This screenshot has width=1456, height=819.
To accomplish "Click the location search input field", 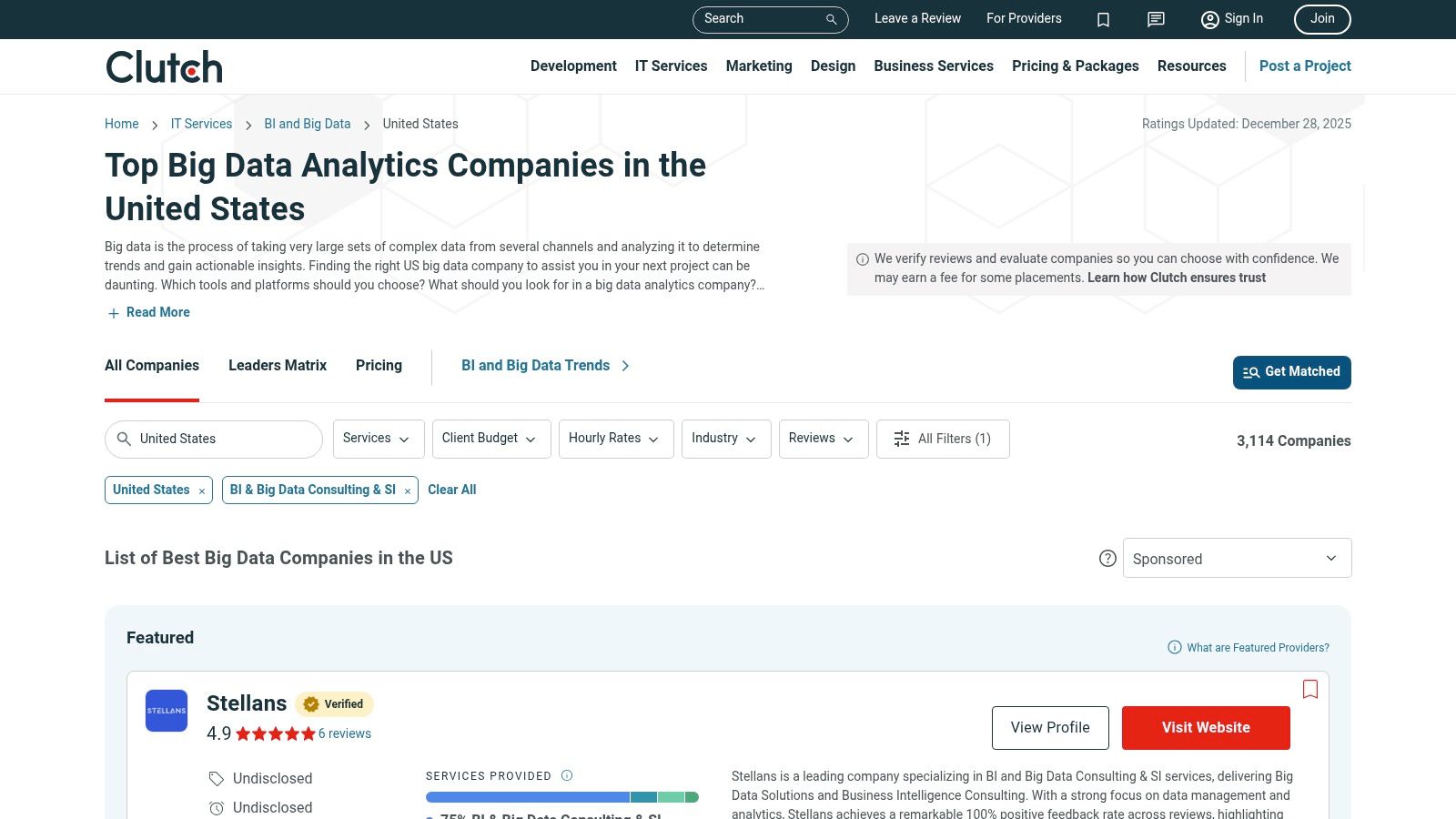I will [x=214, y=439].
